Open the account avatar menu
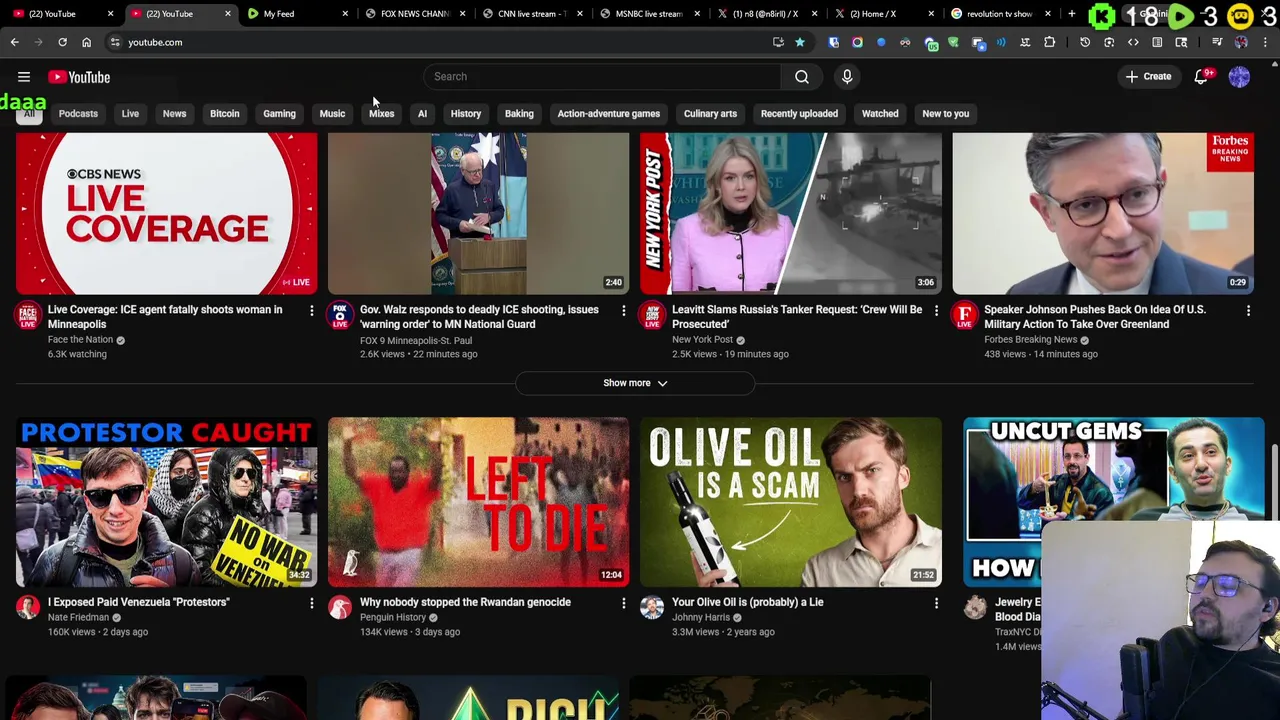Image resolution: width=1280 pixels, height=720 pixels. click(x=1239, y=77)
